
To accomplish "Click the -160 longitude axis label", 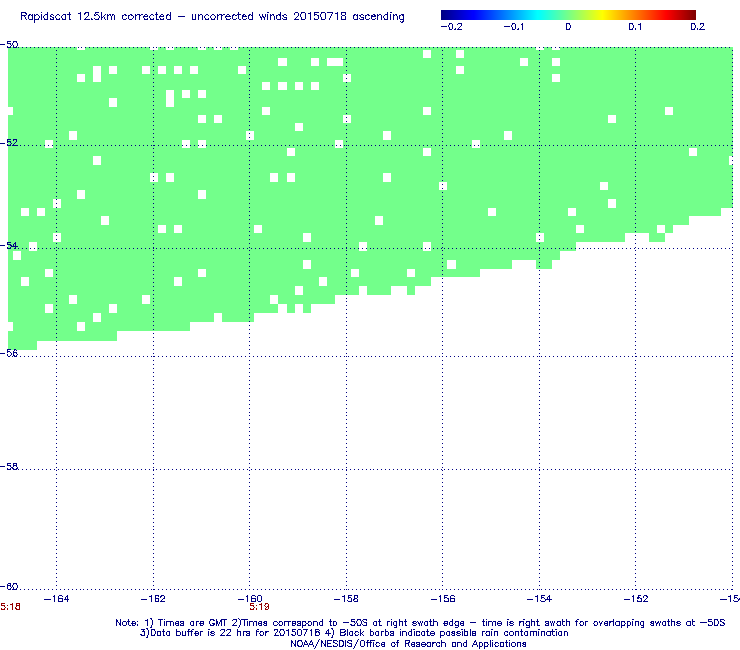I will (250, 599).
